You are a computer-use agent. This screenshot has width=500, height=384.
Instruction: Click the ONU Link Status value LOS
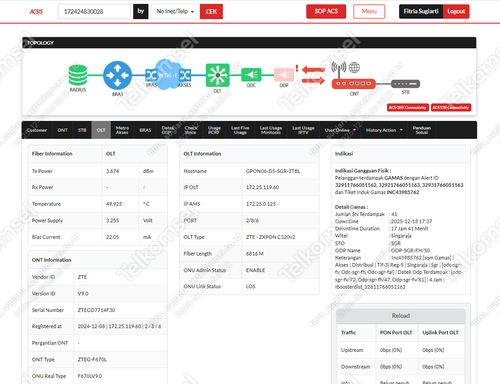(250, 286)
